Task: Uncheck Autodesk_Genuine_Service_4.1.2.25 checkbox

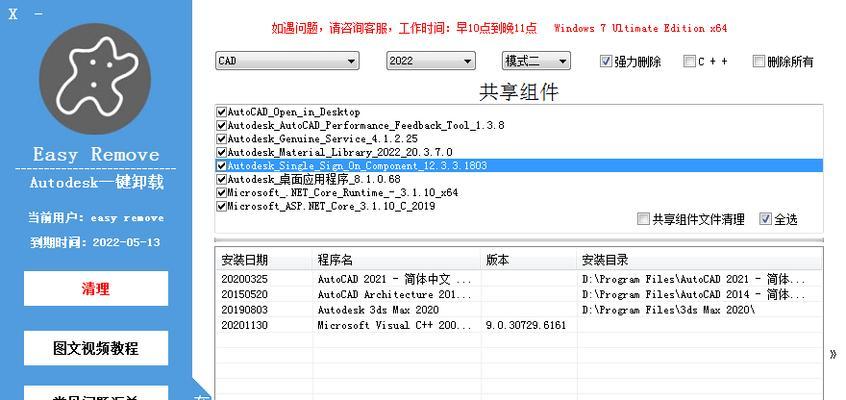Action: pos(221,139)
